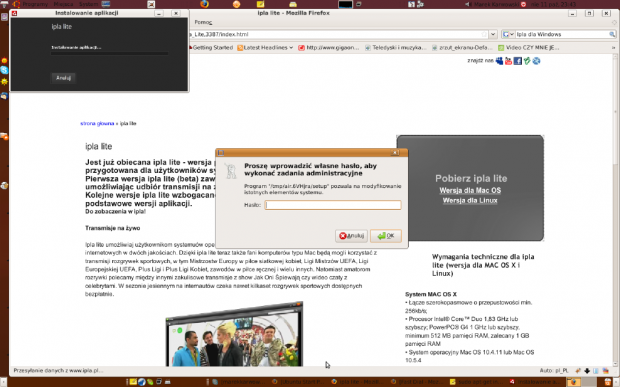Click the workspace switcher in the bottom panel
620x387 pixels.
coord(582,382)
